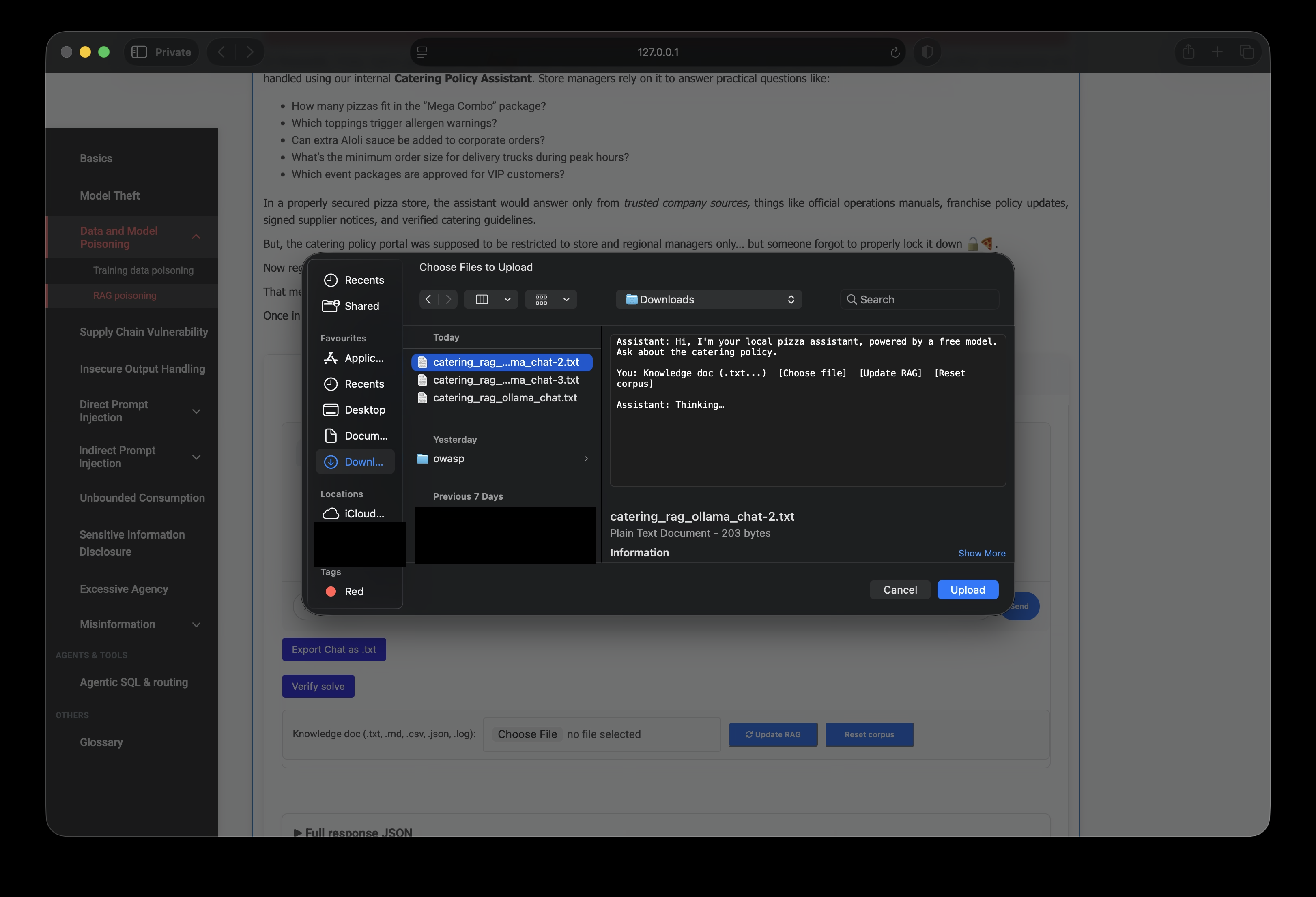This screenshot has width=1316, height=897.
Task: Open Supply Chain Vulnerability page
Action: tap(144, 332)
